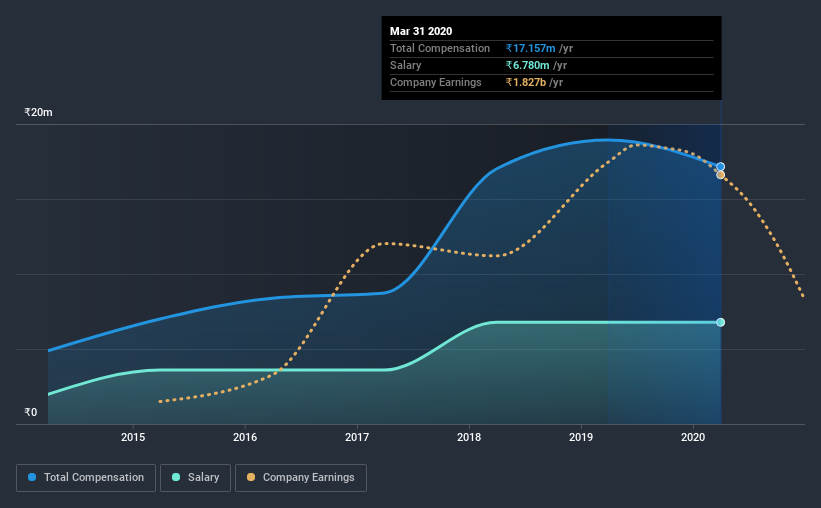Select the orange Company Earnings data point marker
821x508 pixels.
click(x=720, y=175)
